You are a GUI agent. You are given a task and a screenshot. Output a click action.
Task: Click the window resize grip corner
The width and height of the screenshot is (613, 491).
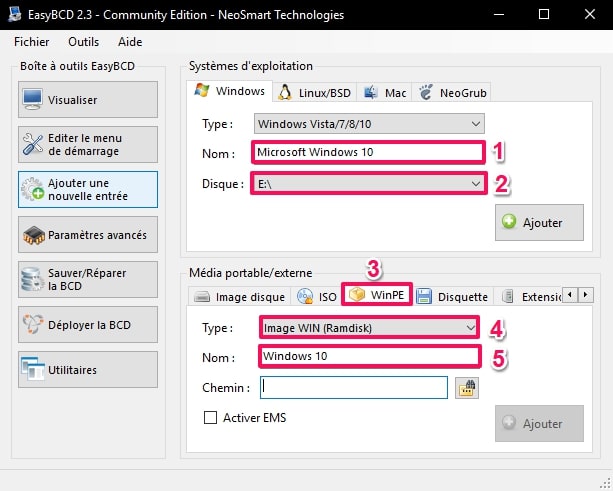pyautogui.click(x=606, y=484)
